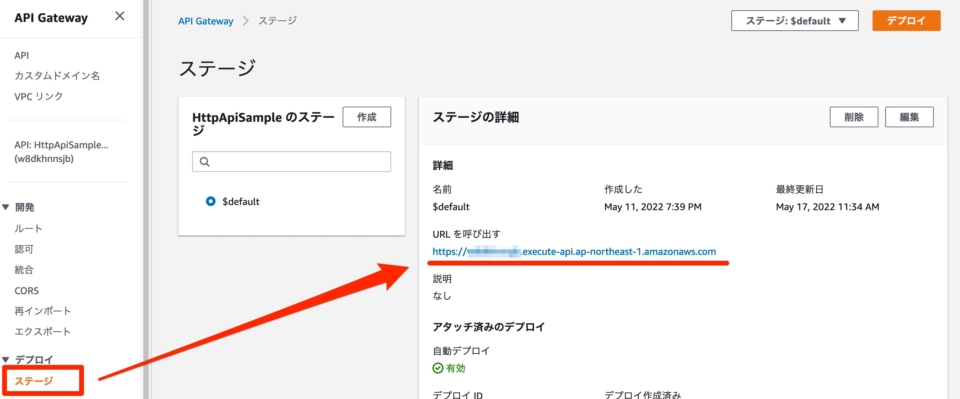Open the ステージ: $default dropdown
Viewport: 960px width, 399px height.
(x=794, y=20)
